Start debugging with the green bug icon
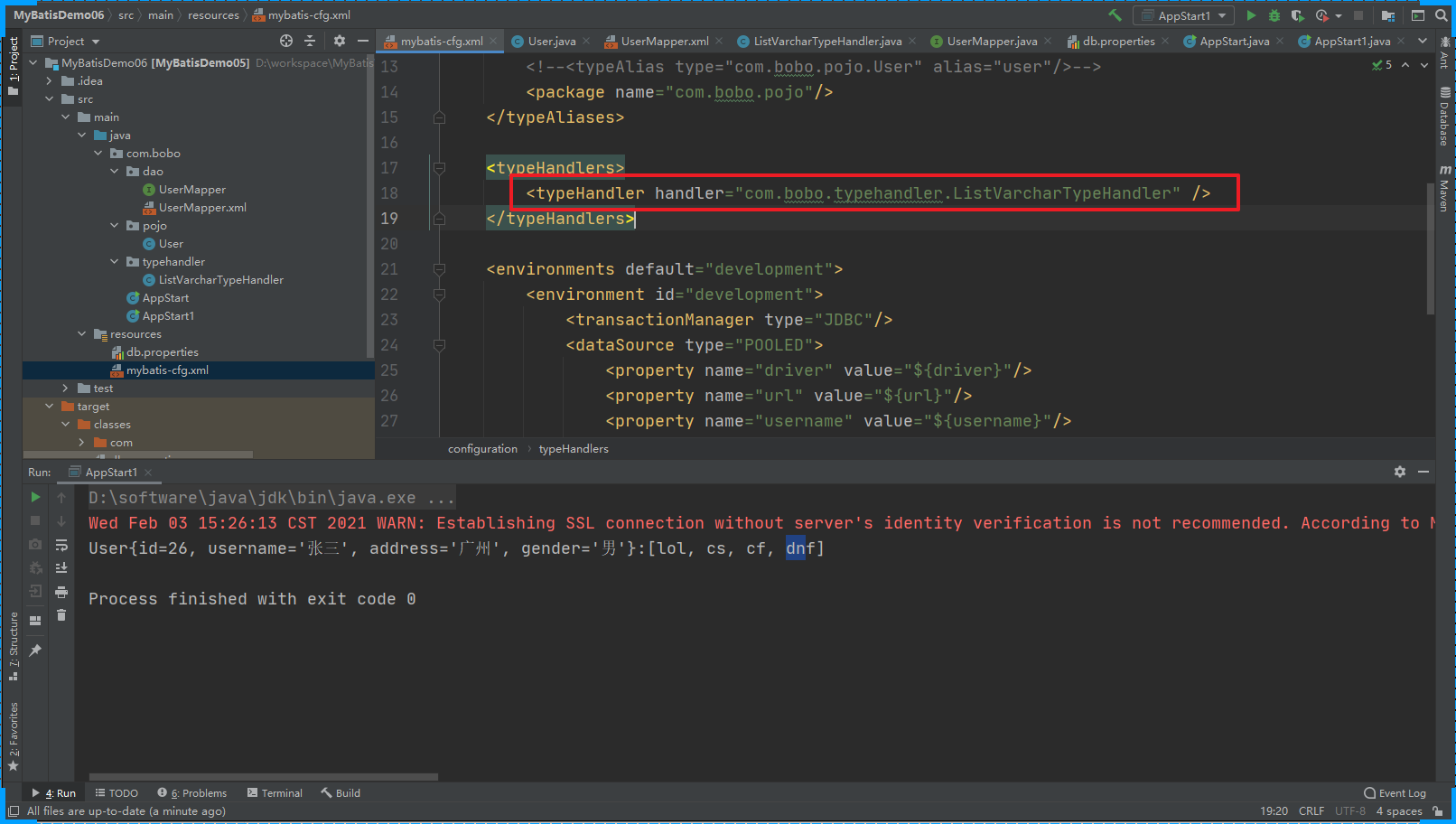The width and height of the screenshot is (1456, 824). click(1274, 15)
